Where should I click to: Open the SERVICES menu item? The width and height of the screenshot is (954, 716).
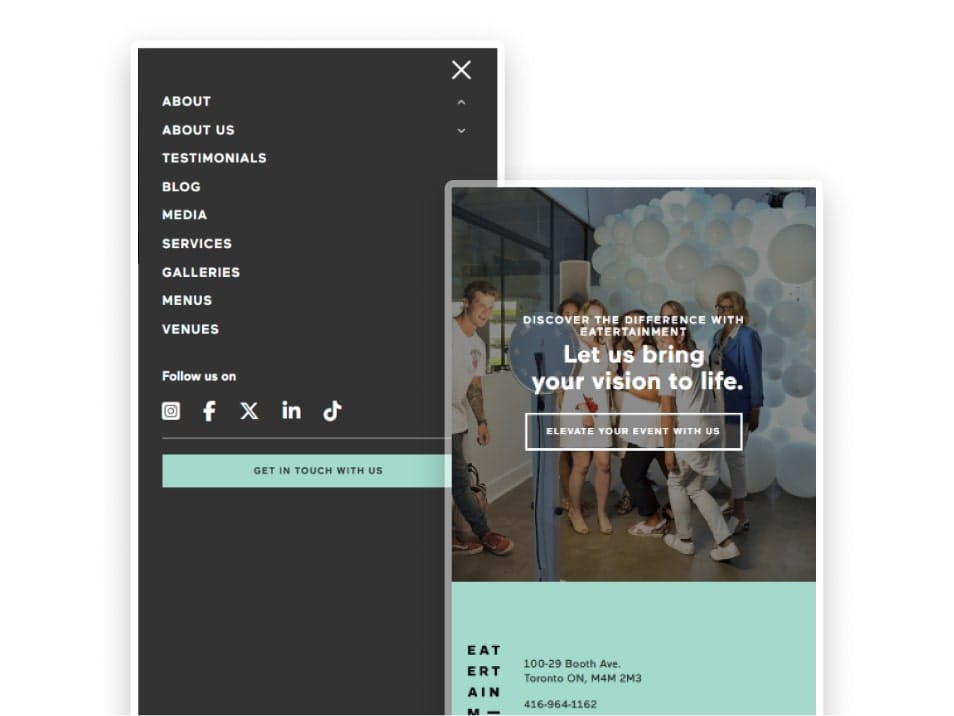[197, 243]
